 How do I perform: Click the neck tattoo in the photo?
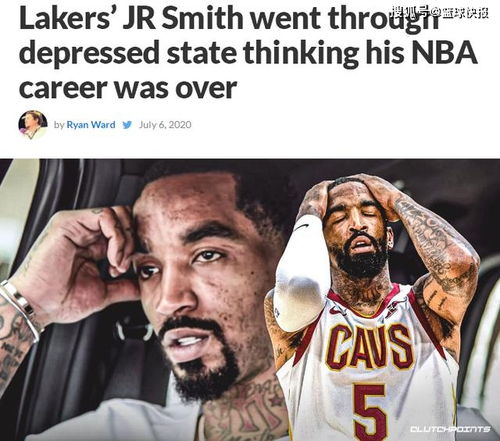pos(245,412)
